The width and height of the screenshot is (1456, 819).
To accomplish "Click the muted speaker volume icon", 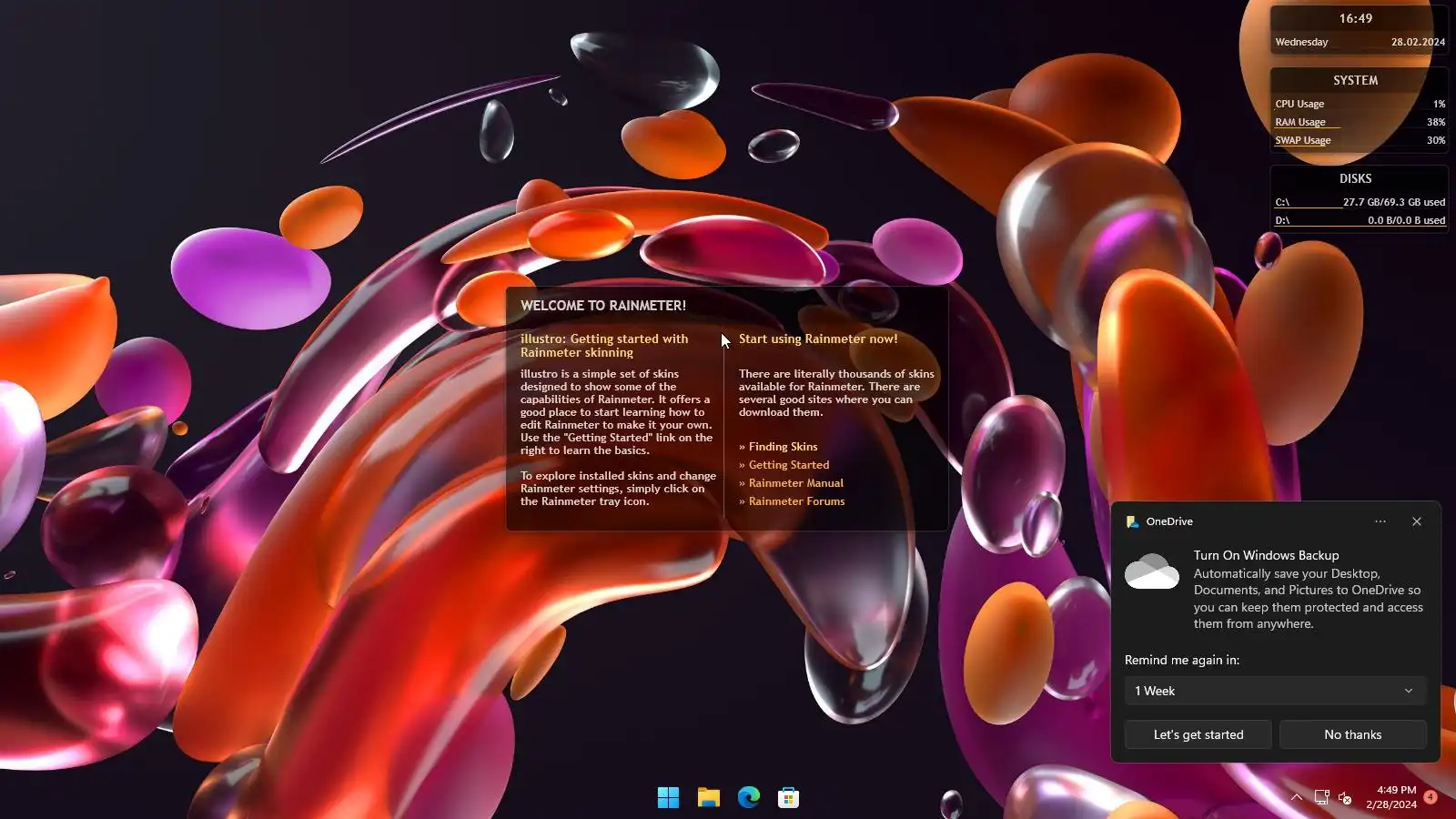I will 1345,798.
